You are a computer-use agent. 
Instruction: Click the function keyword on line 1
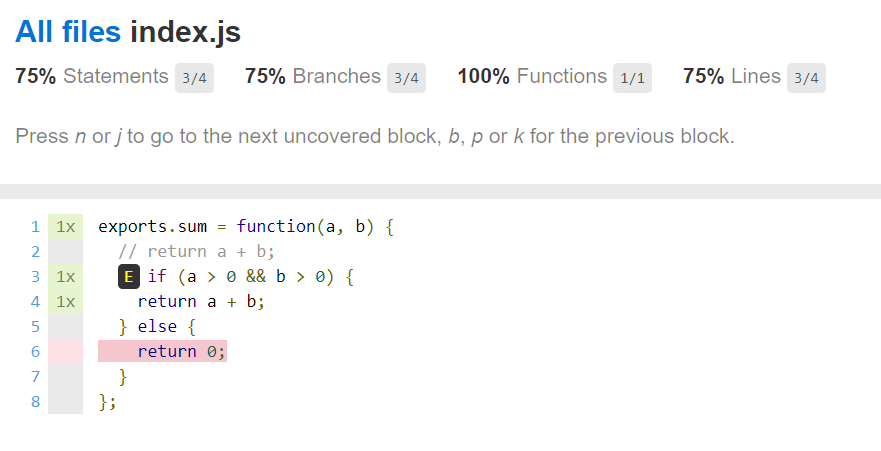(276, 226)
